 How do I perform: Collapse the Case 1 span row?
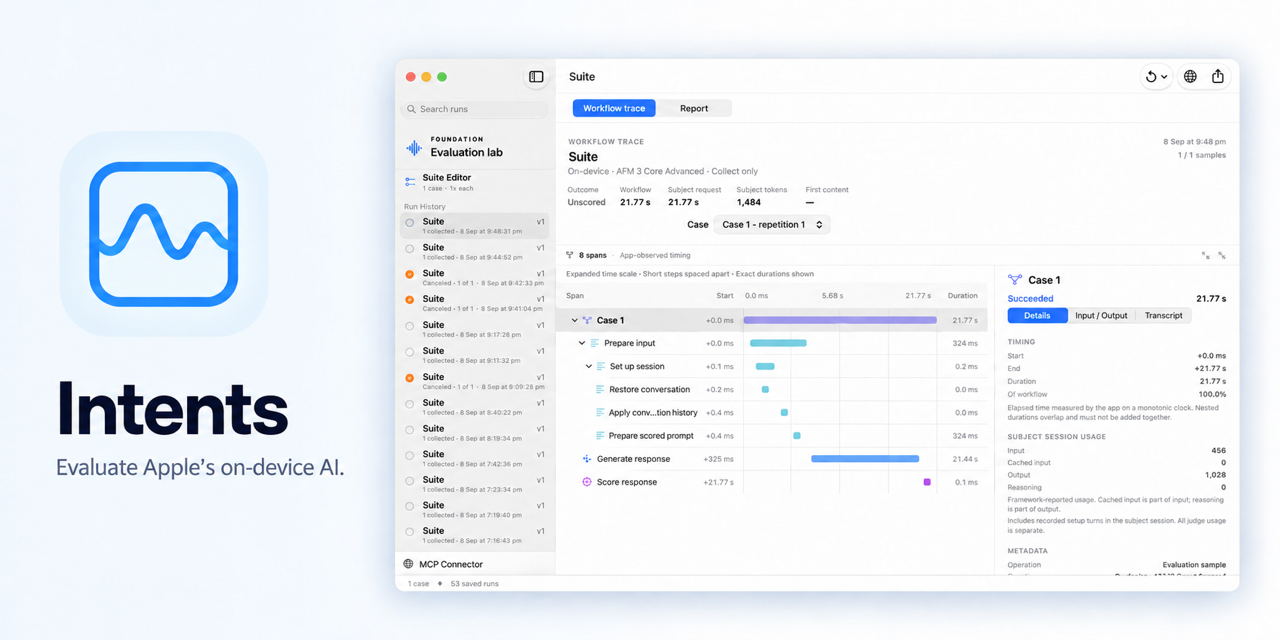click(x=574, y=320)
